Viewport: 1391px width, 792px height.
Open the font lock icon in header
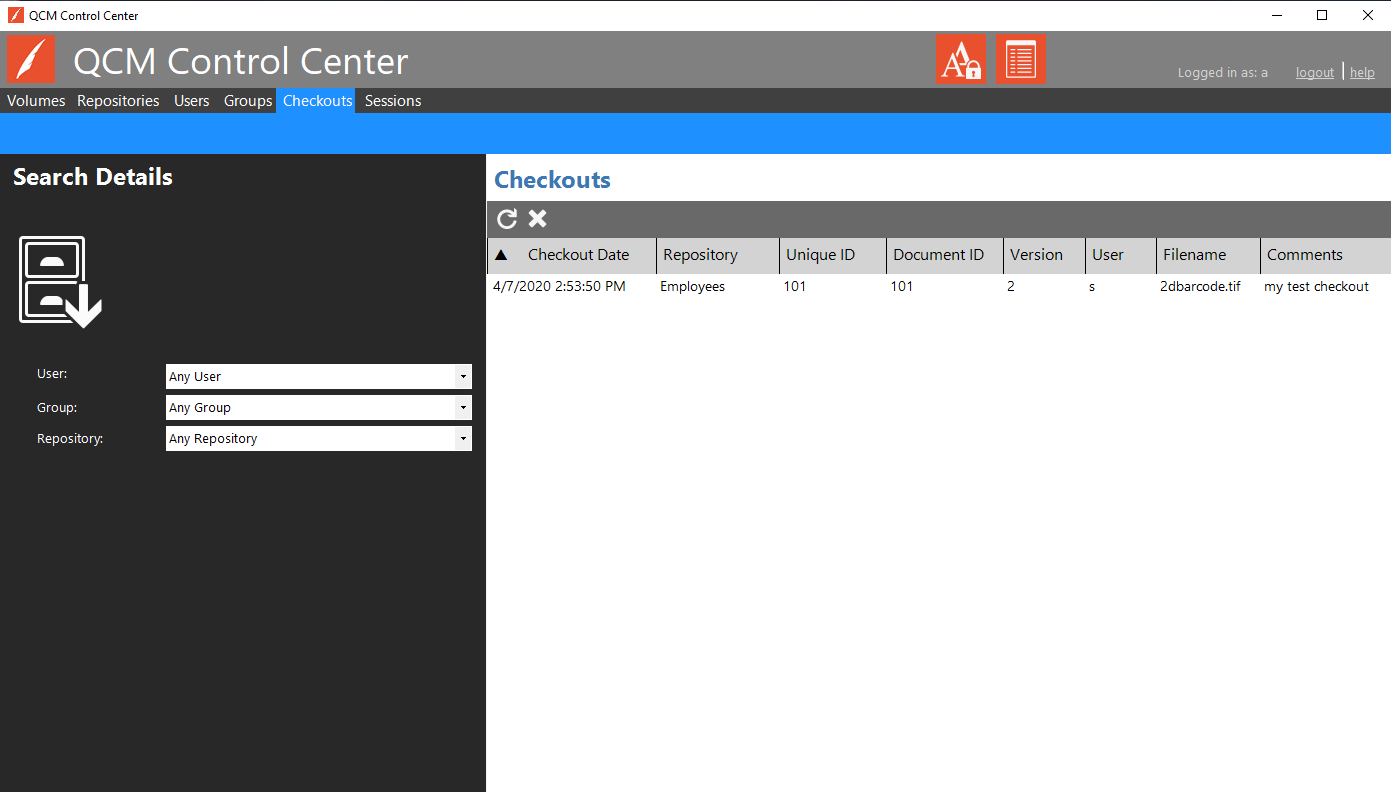coord(960,59)
